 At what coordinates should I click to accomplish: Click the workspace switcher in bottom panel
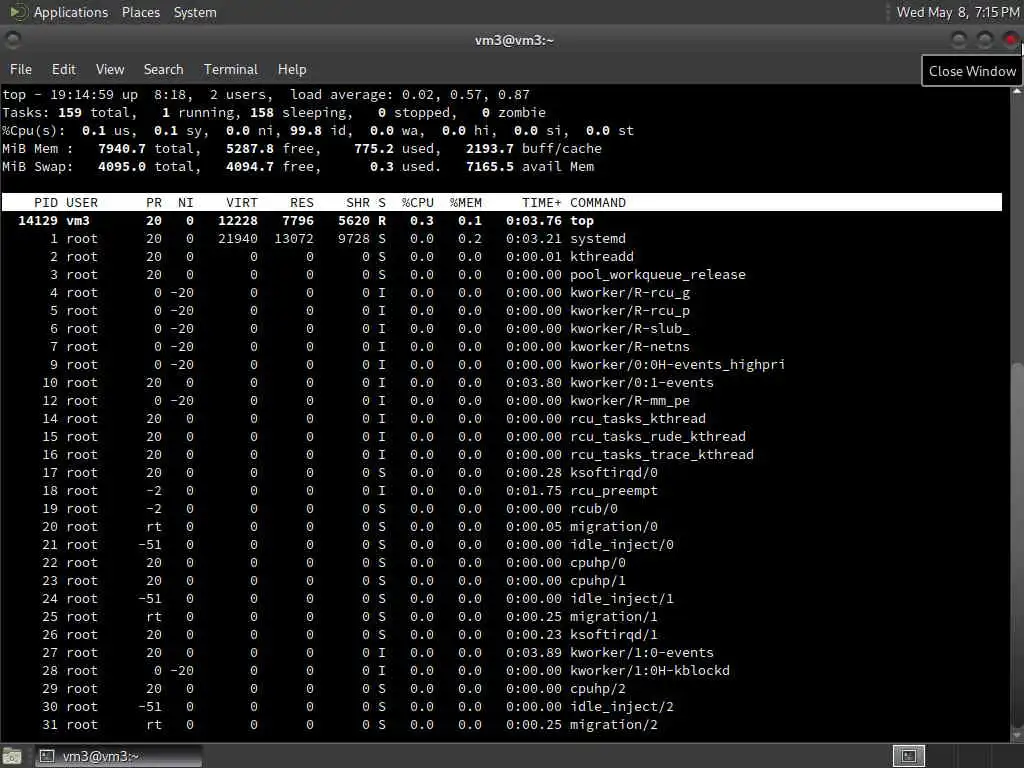point(908,756)
